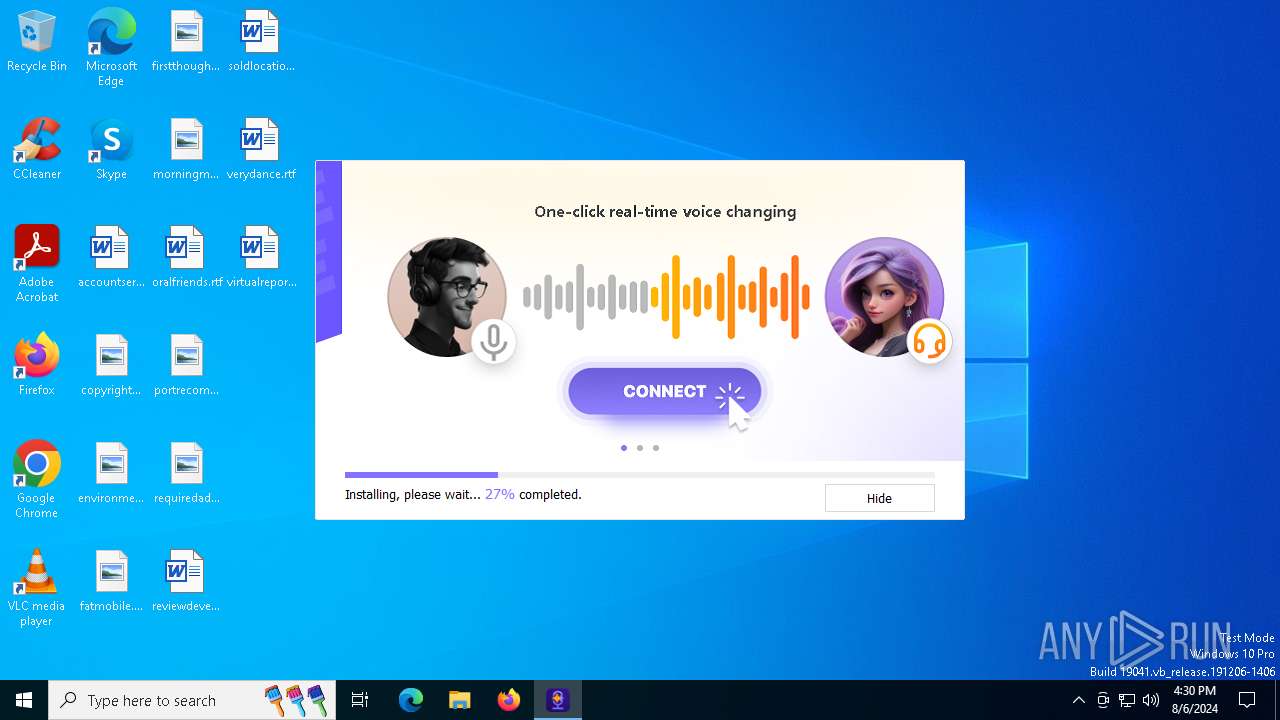Open File Explorer from the taskbar
The image size is (1280, 720).
460,700
